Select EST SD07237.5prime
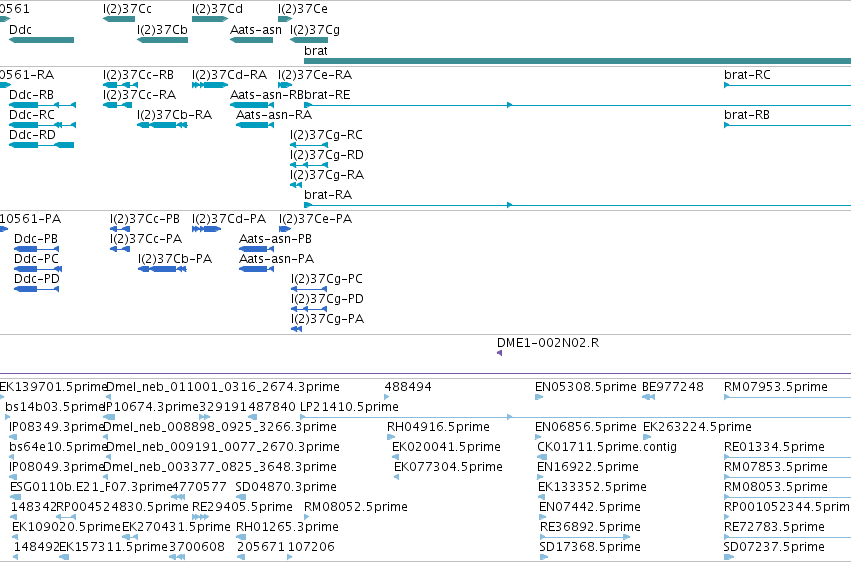Image resolution: width=851 pixels, height=562 pixels. tap(729, 557)
